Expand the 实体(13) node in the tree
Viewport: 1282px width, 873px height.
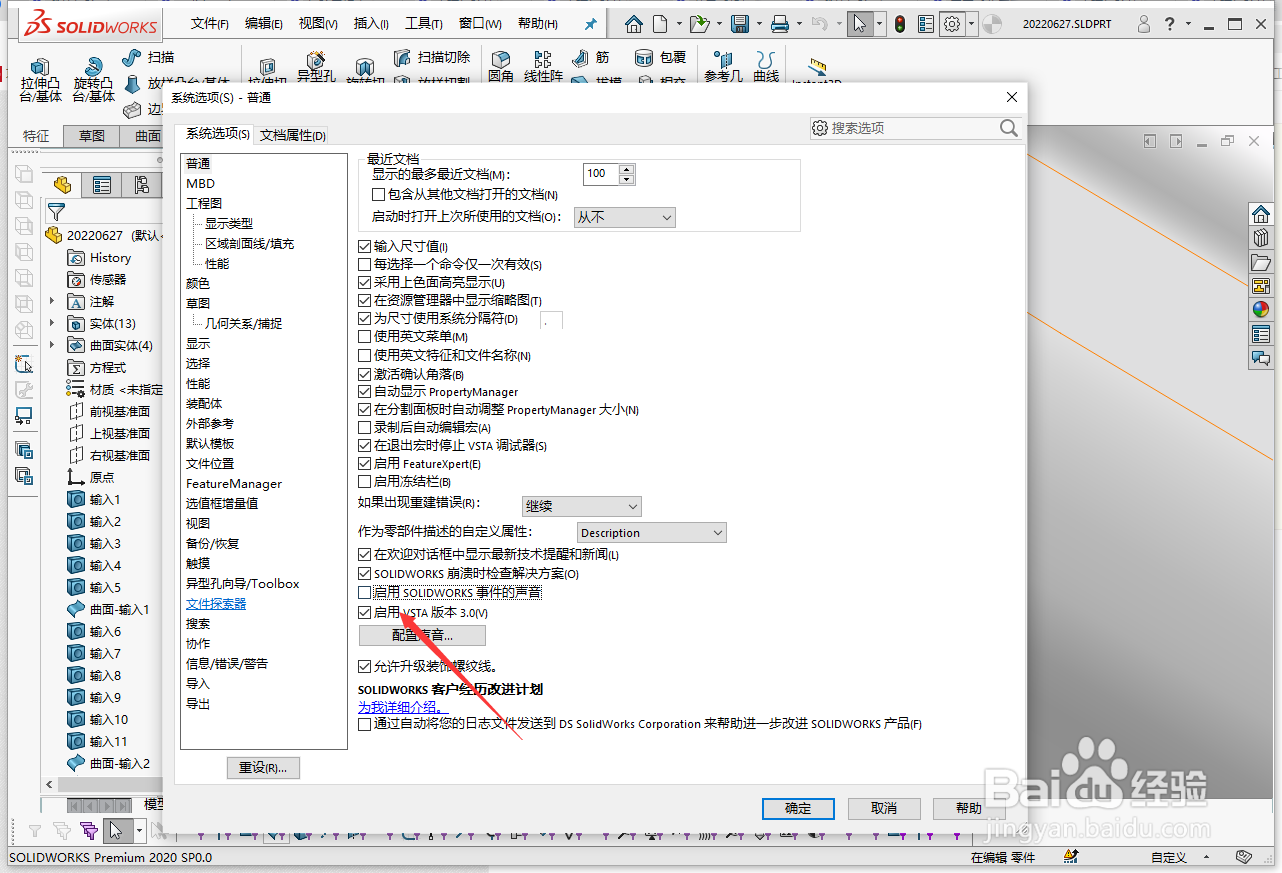52,323
